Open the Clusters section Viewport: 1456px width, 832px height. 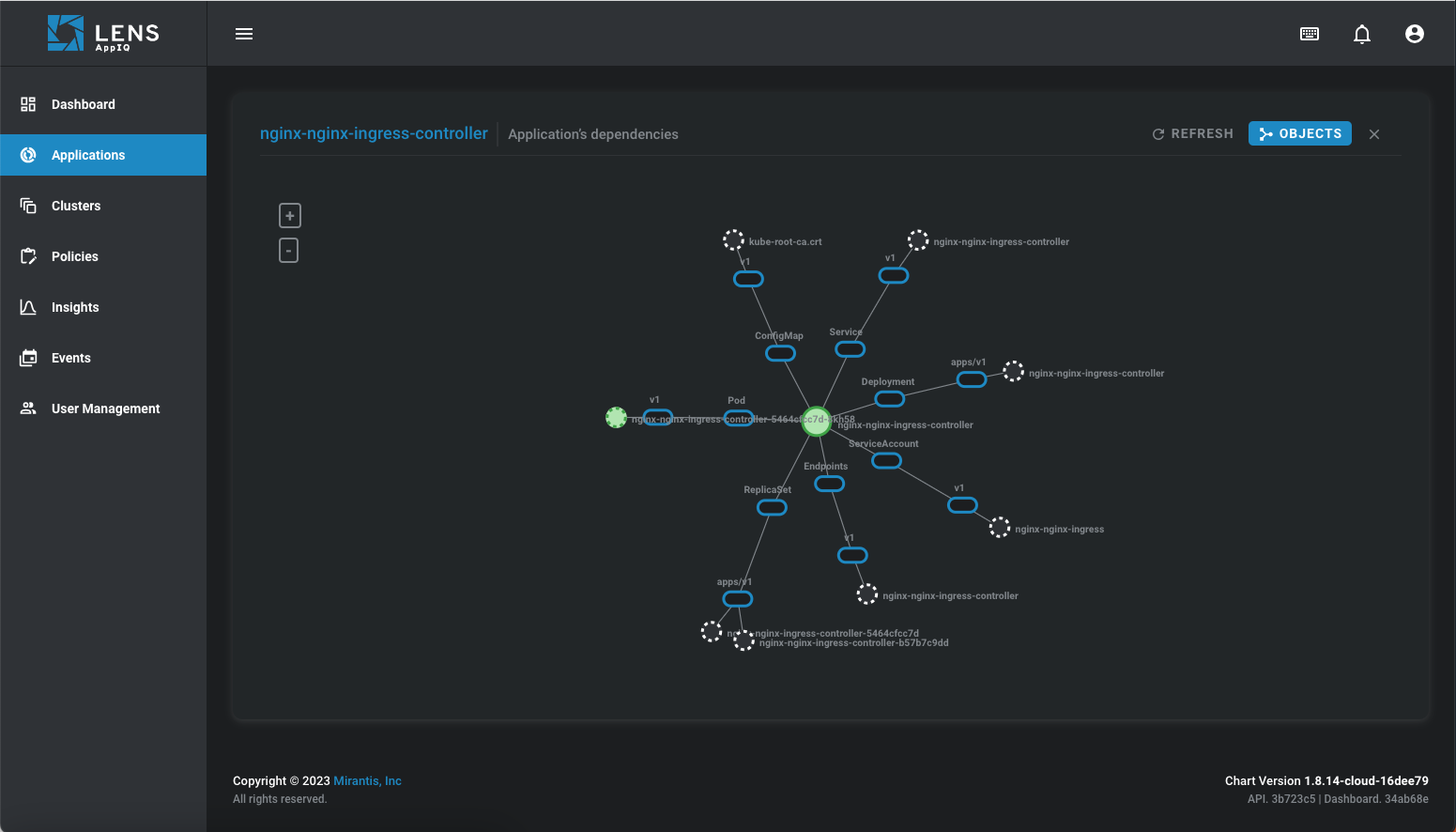pyautogui.click(x=103, y=206)
